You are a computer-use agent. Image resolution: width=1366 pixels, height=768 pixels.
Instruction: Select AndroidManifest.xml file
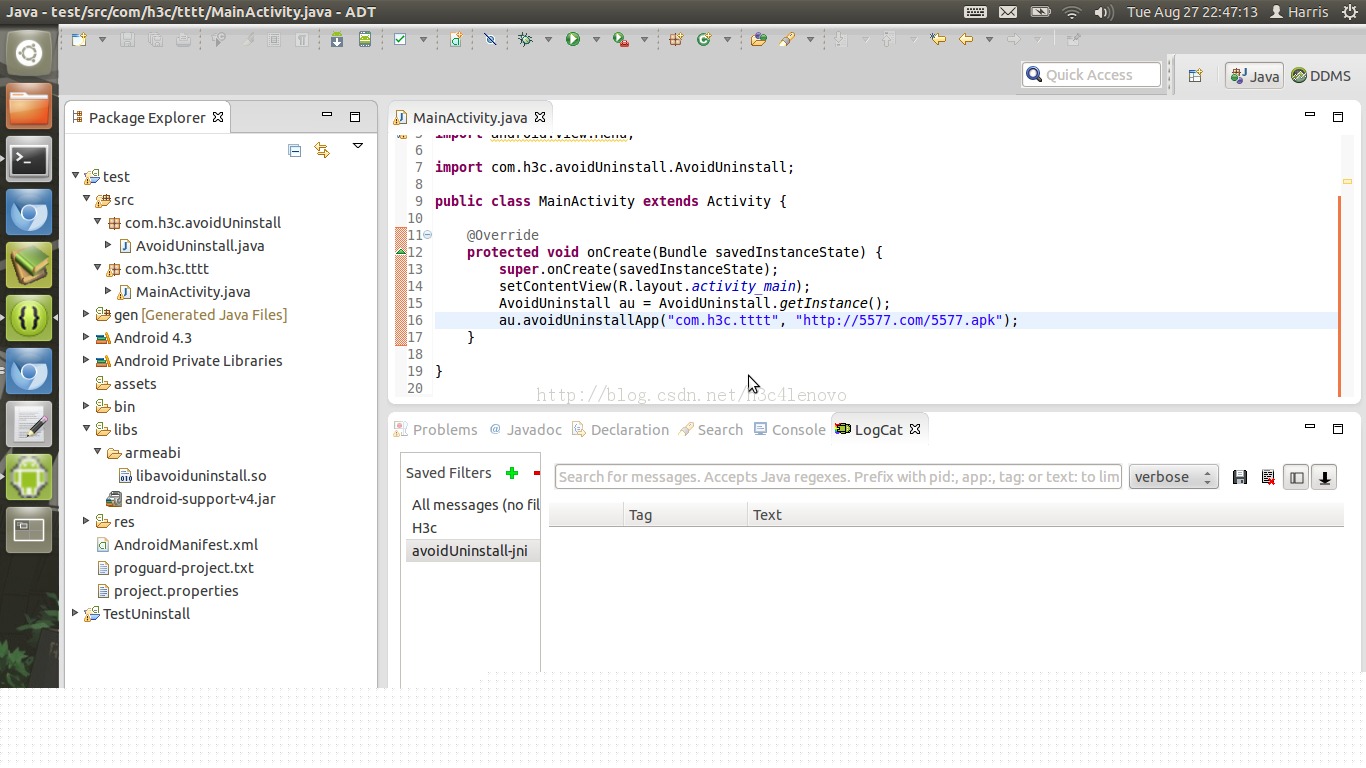point(186,544)
